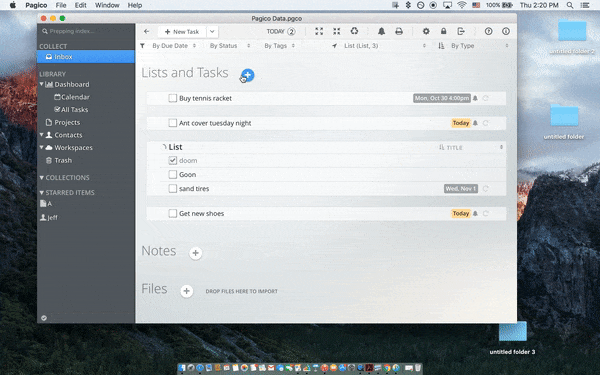This screenshot has height=375, width=600.
Task: Add a note with the Notes plus button
Action: [196, 253]
